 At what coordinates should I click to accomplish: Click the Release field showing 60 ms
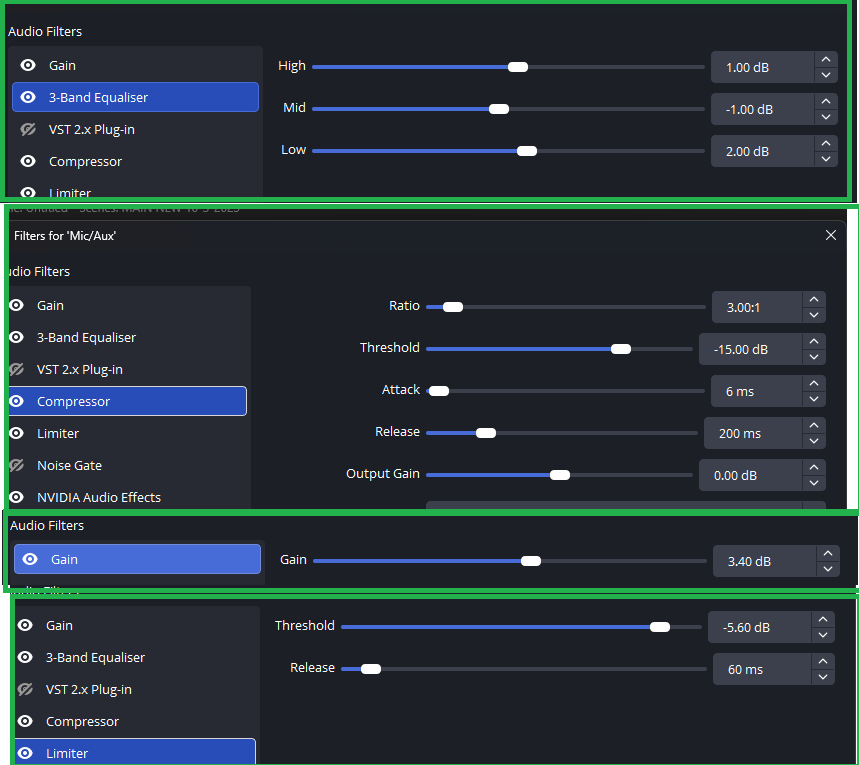coord(763,669)
